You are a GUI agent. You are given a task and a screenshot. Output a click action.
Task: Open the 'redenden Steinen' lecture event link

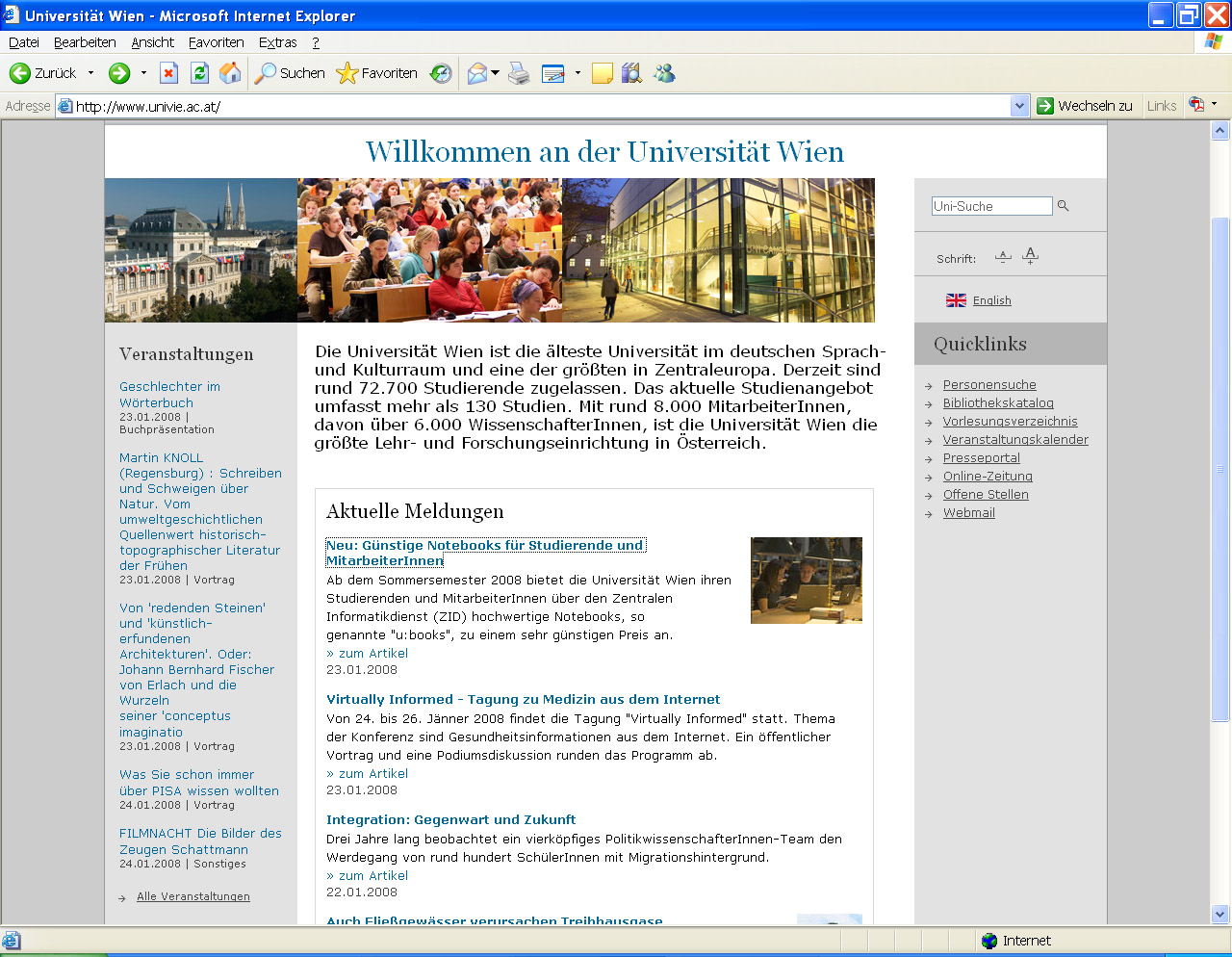click(x=196, y=670)
